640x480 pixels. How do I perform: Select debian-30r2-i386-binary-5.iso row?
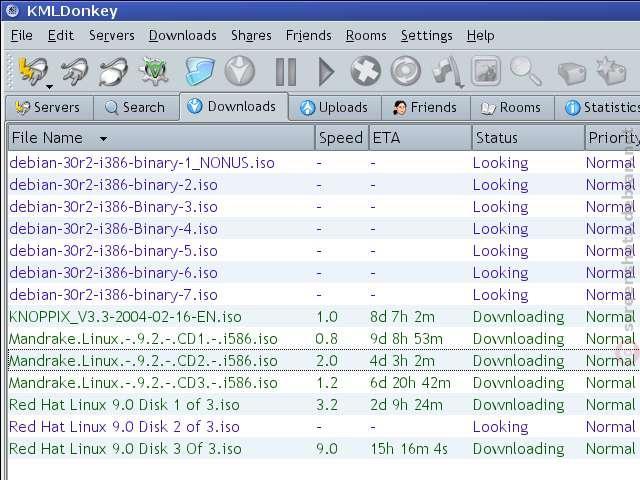[324, 251]
